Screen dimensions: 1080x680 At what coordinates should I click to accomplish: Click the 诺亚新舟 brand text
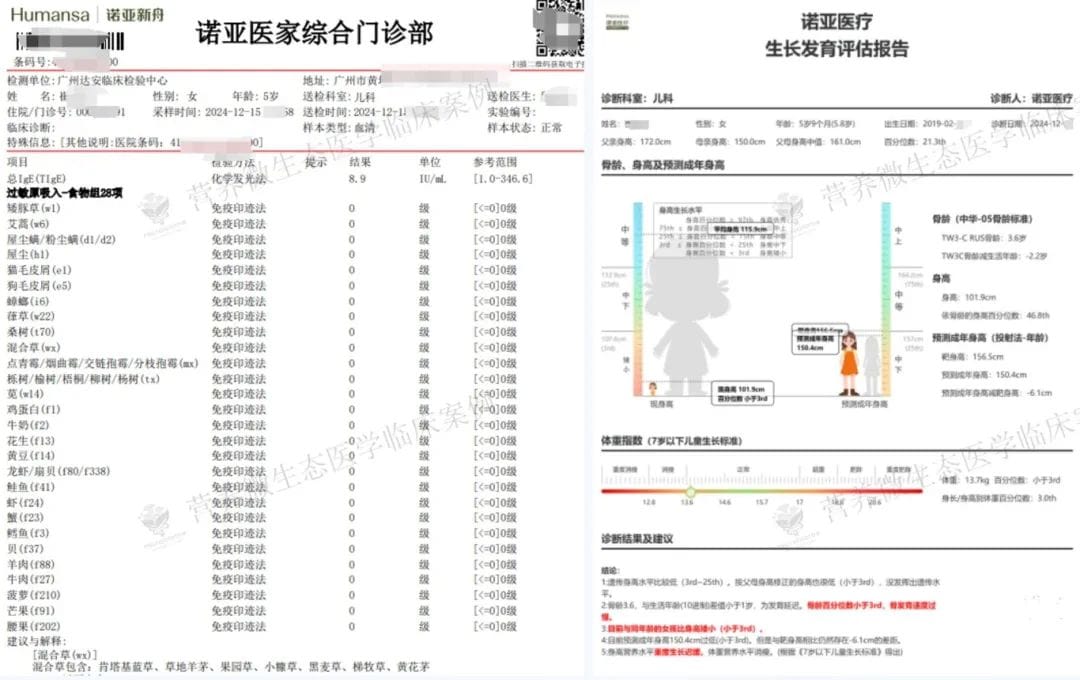134,14
